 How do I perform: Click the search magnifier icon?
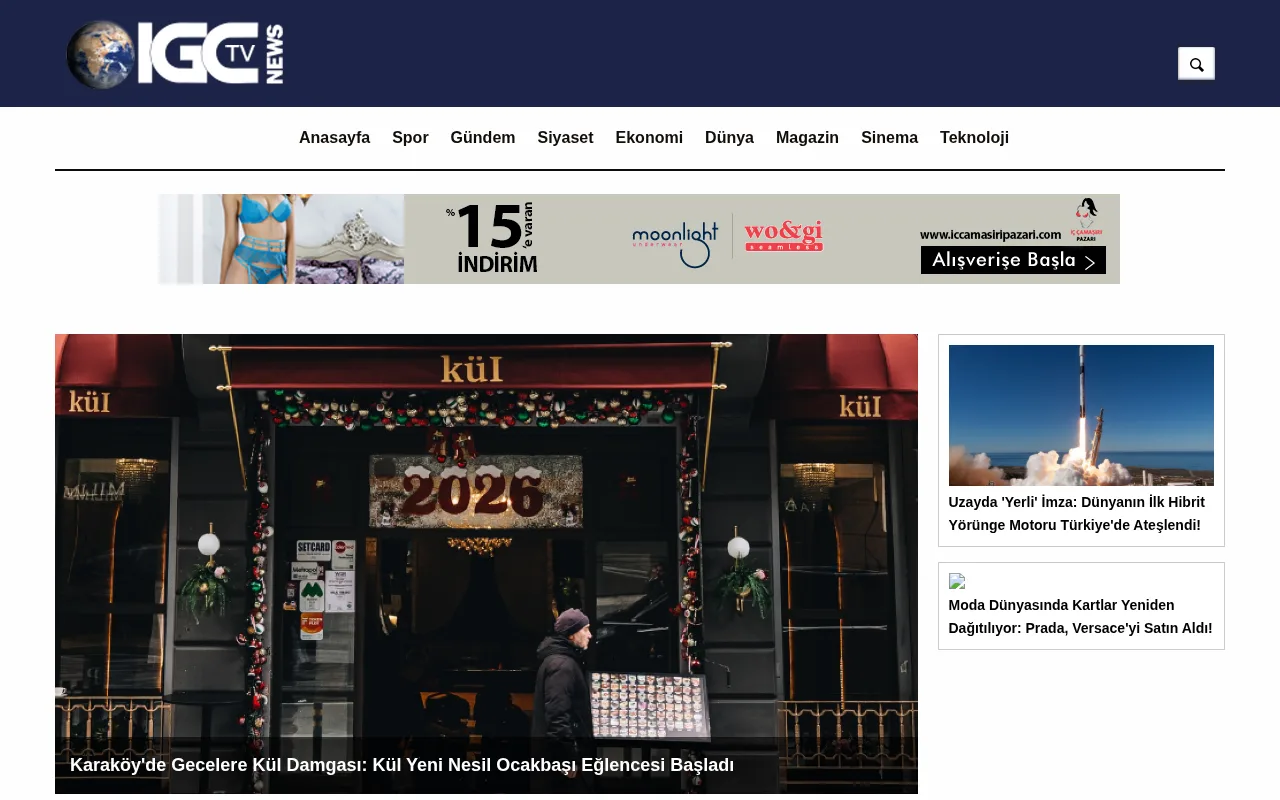point(1196,64)
